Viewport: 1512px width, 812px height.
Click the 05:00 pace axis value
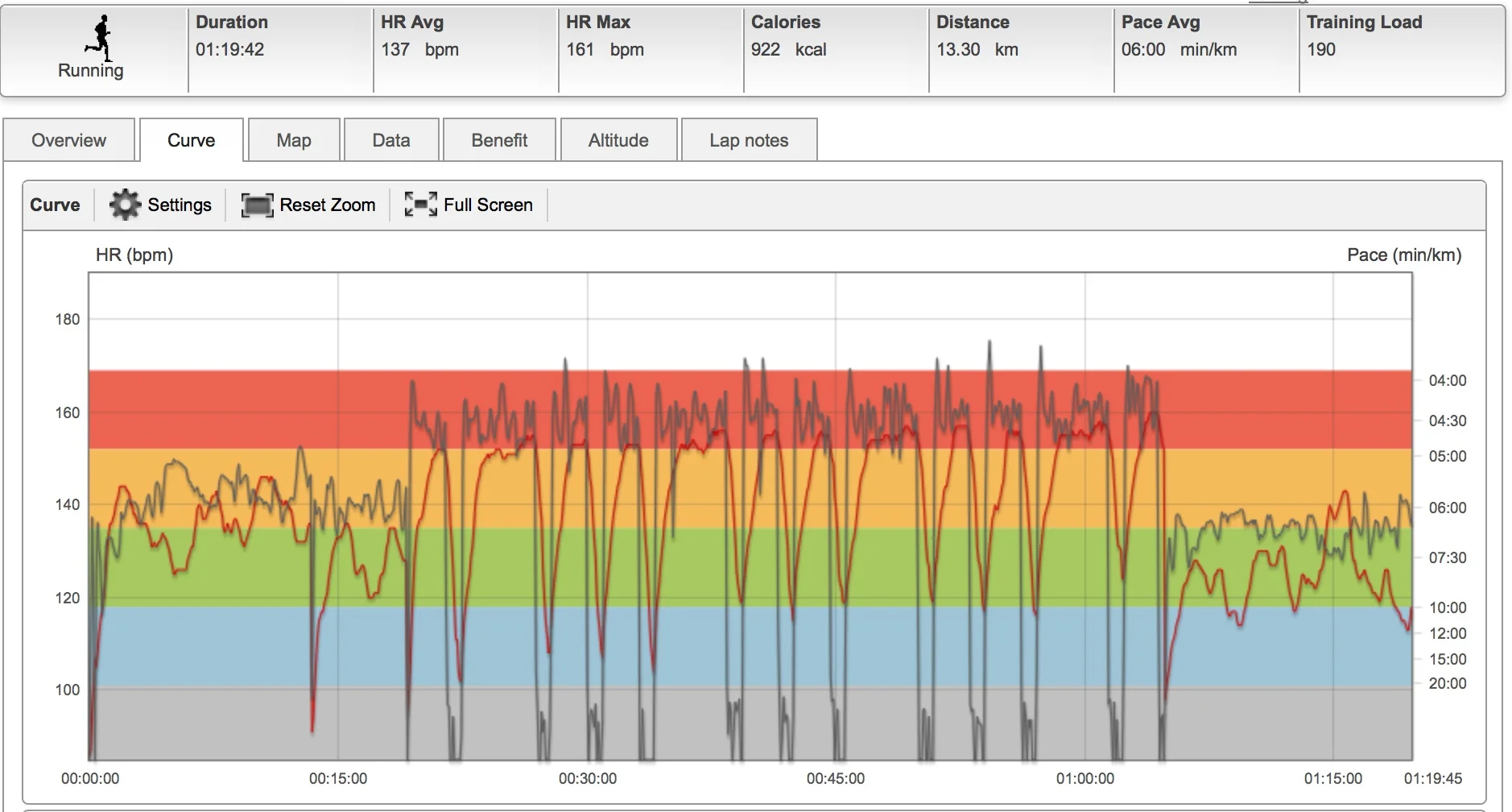tap(1448, 456)
